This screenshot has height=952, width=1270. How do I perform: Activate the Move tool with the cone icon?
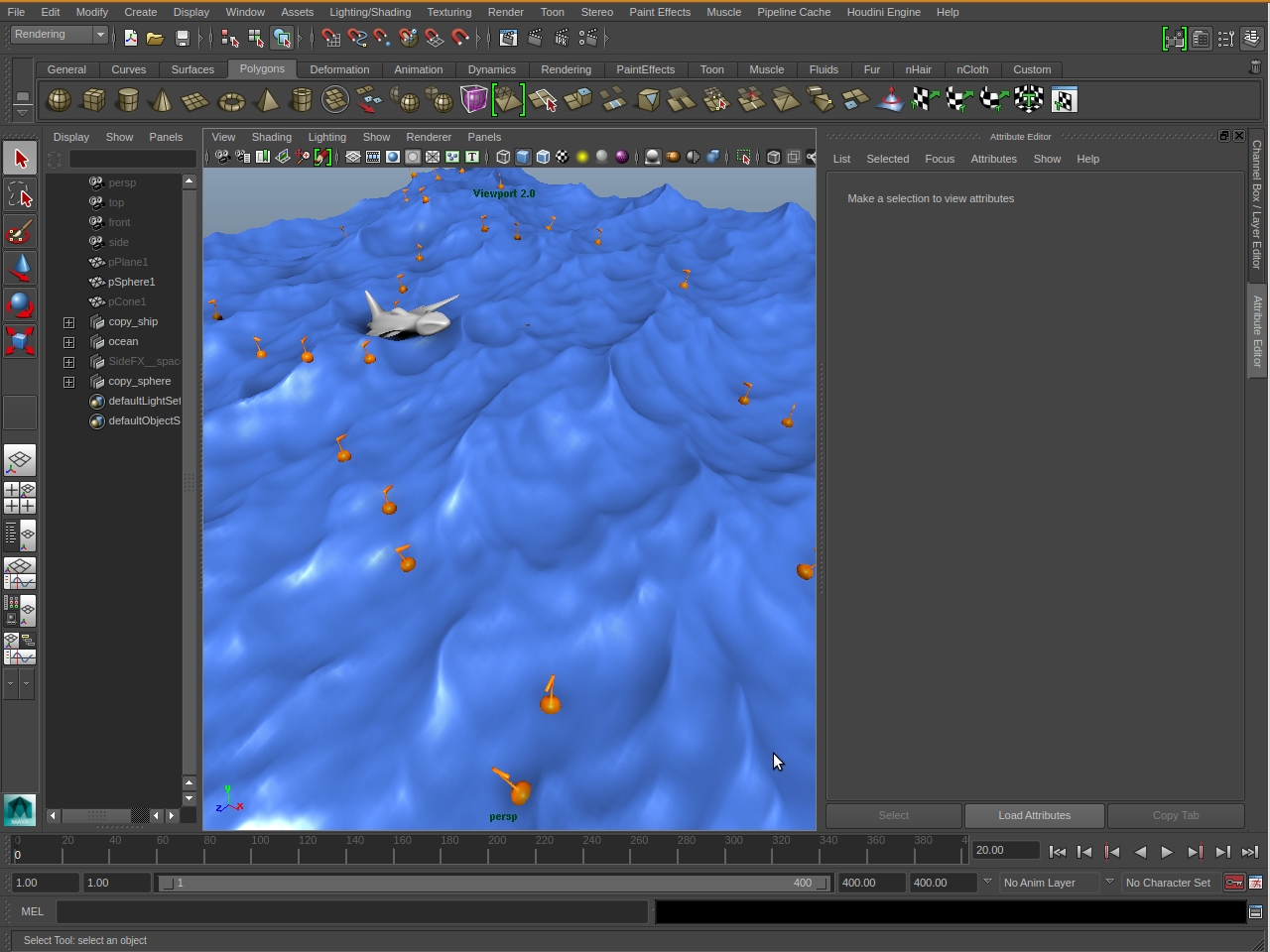[20, 268]
